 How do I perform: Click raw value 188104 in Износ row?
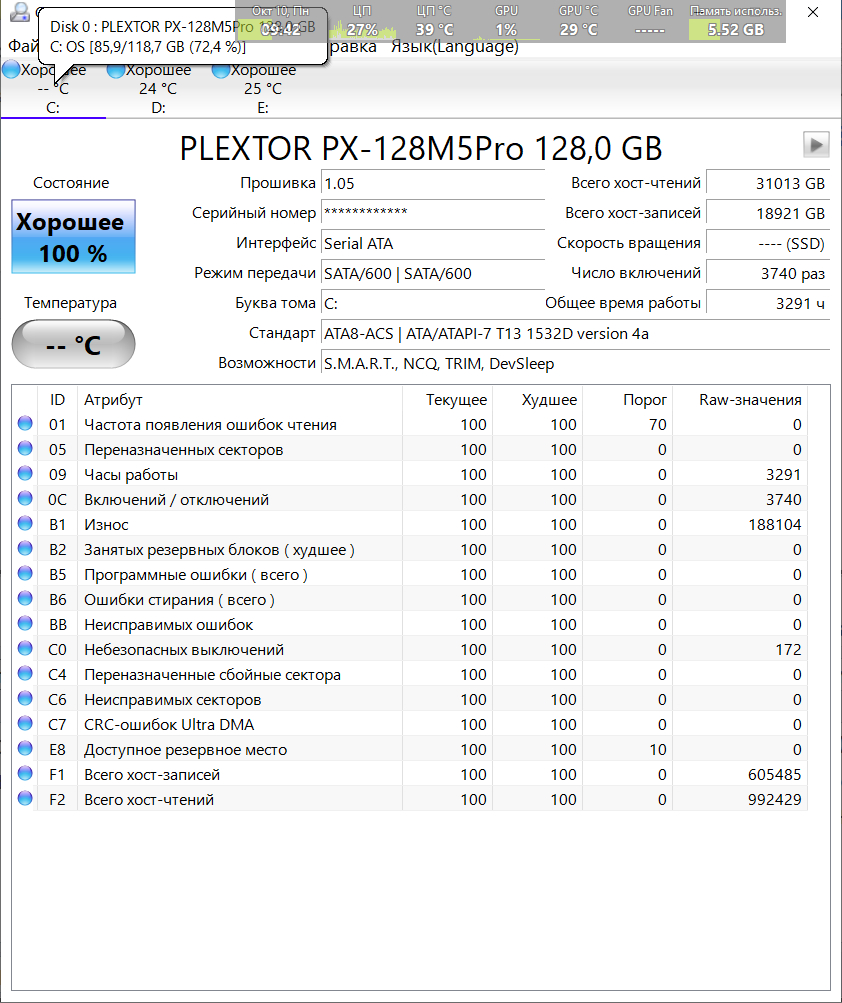tap(775, 525)
